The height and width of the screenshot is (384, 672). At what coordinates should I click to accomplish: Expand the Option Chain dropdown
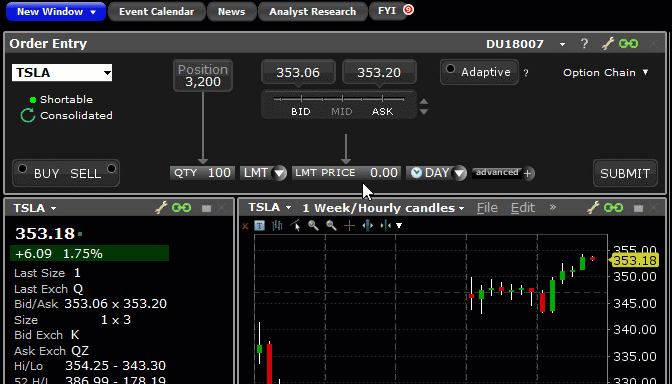606,72
